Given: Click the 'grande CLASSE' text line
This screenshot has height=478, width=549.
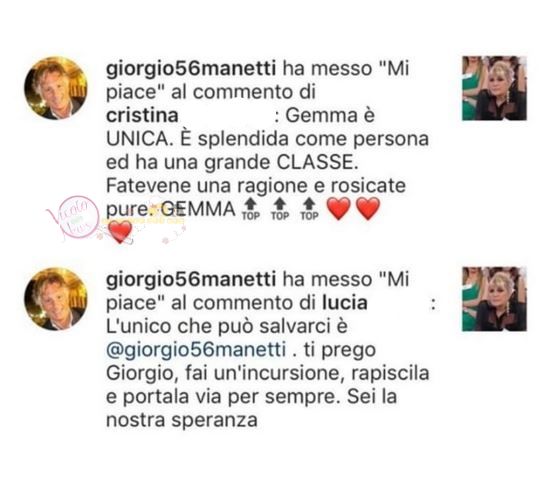Looking at the screenshot, I should click(x=232, y=162).
